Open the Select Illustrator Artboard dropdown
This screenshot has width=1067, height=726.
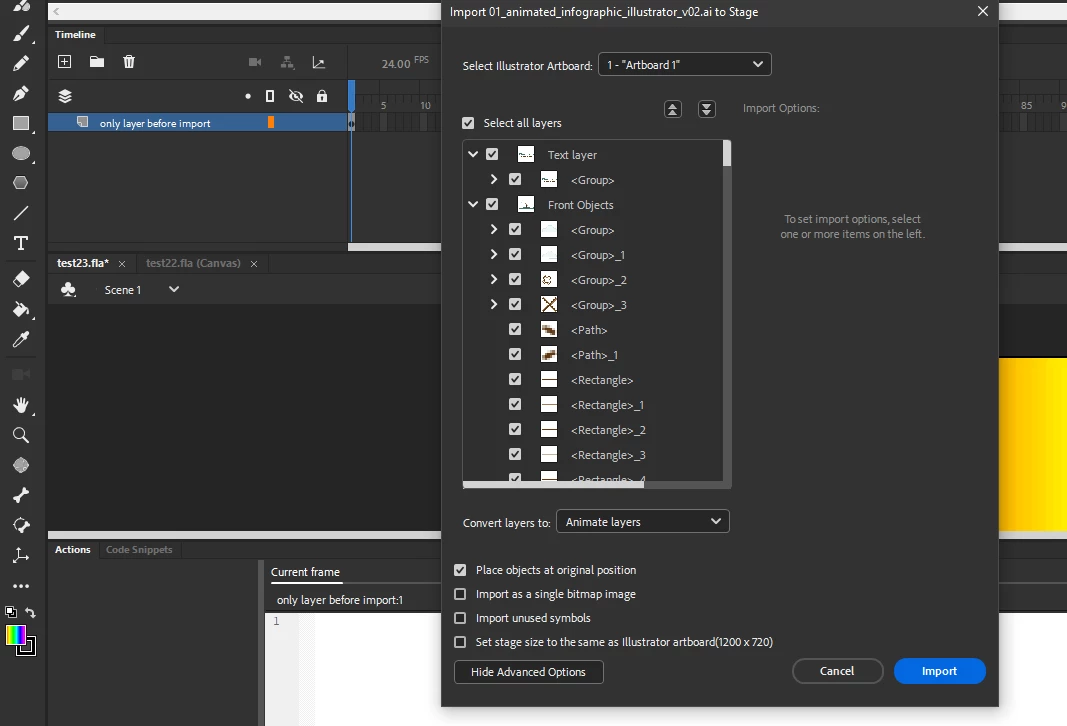coord(685,65)
